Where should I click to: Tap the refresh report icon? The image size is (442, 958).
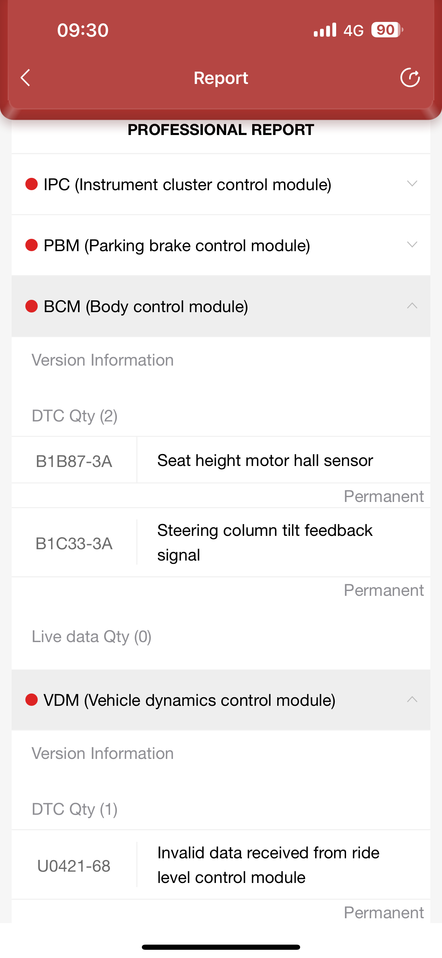410,78
